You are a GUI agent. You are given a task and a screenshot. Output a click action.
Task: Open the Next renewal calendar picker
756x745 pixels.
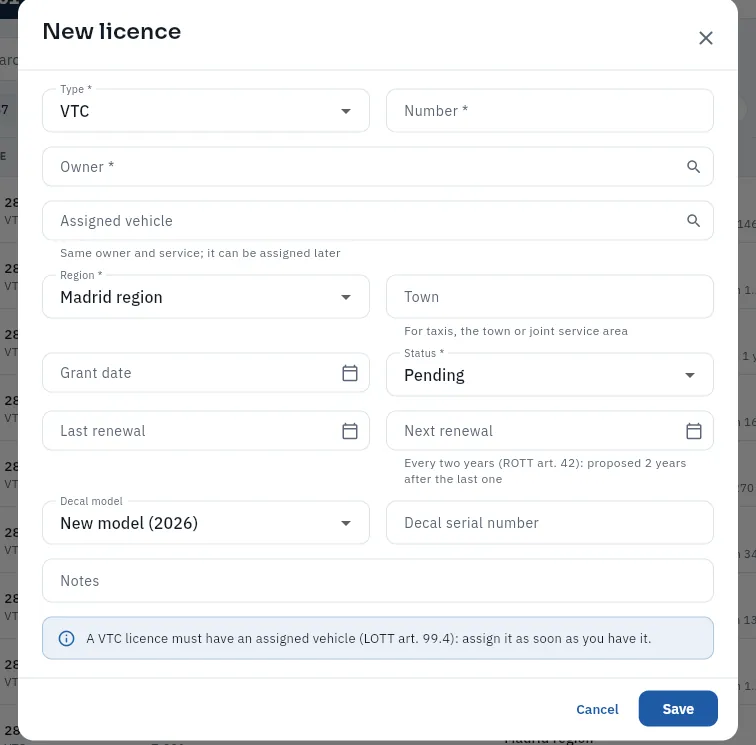[693, 431]
